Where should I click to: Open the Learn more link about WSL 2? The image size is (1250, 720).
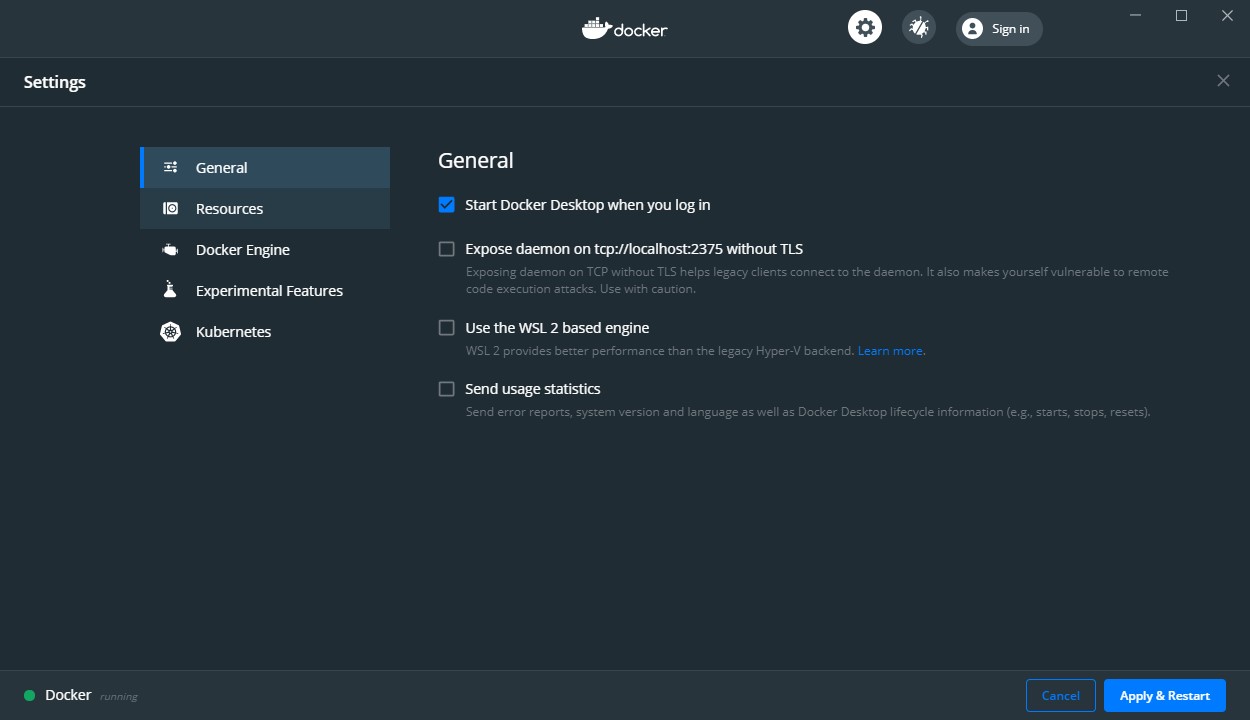889,350
